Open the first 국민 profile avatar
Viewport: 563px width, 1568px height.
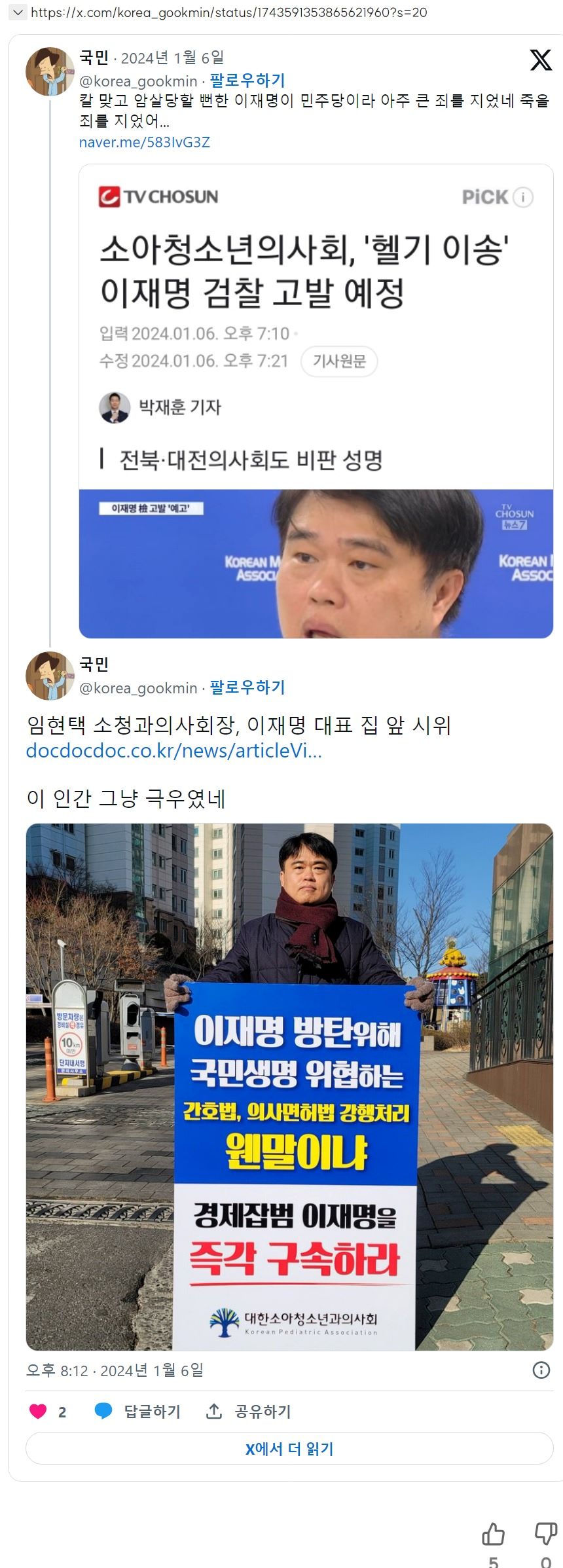(50, 71)
